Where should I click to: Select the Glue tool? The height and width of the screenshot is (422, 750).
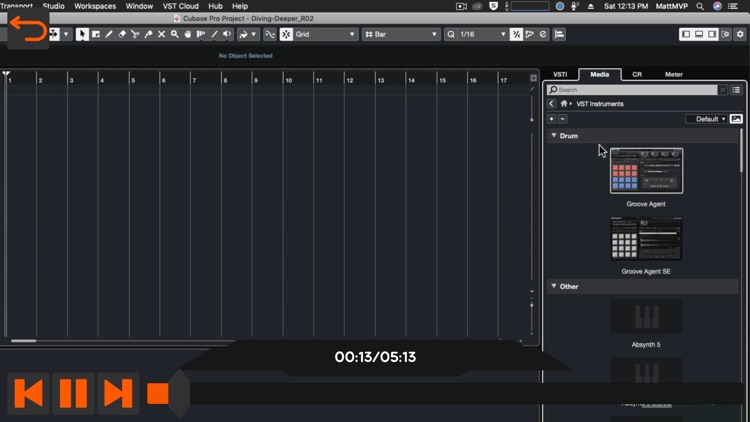[x=148, y=34]
